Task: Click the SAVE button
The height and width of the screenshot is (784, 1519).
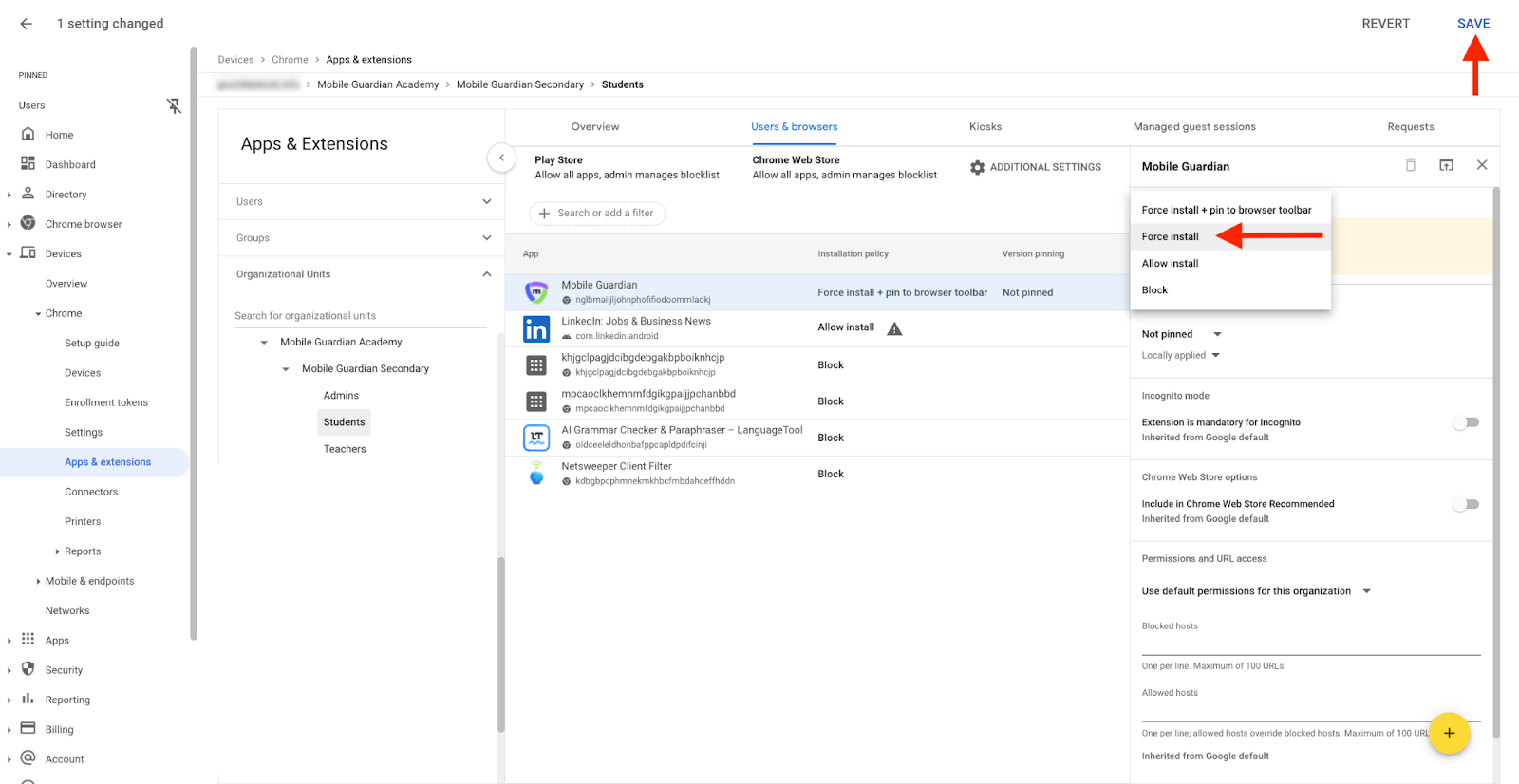Action: [1473, 24]
